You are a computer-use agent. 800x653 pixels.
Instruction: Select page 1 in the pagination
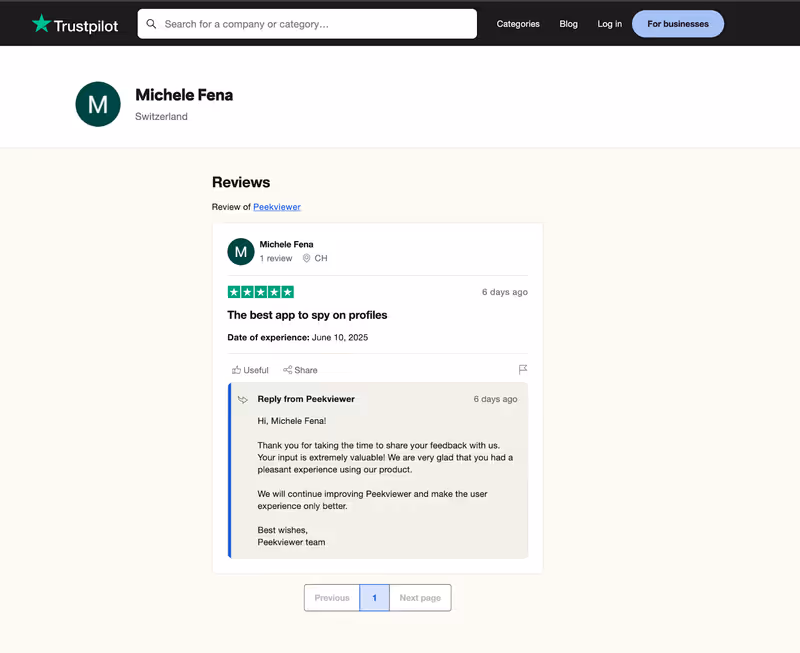(374, 597)
